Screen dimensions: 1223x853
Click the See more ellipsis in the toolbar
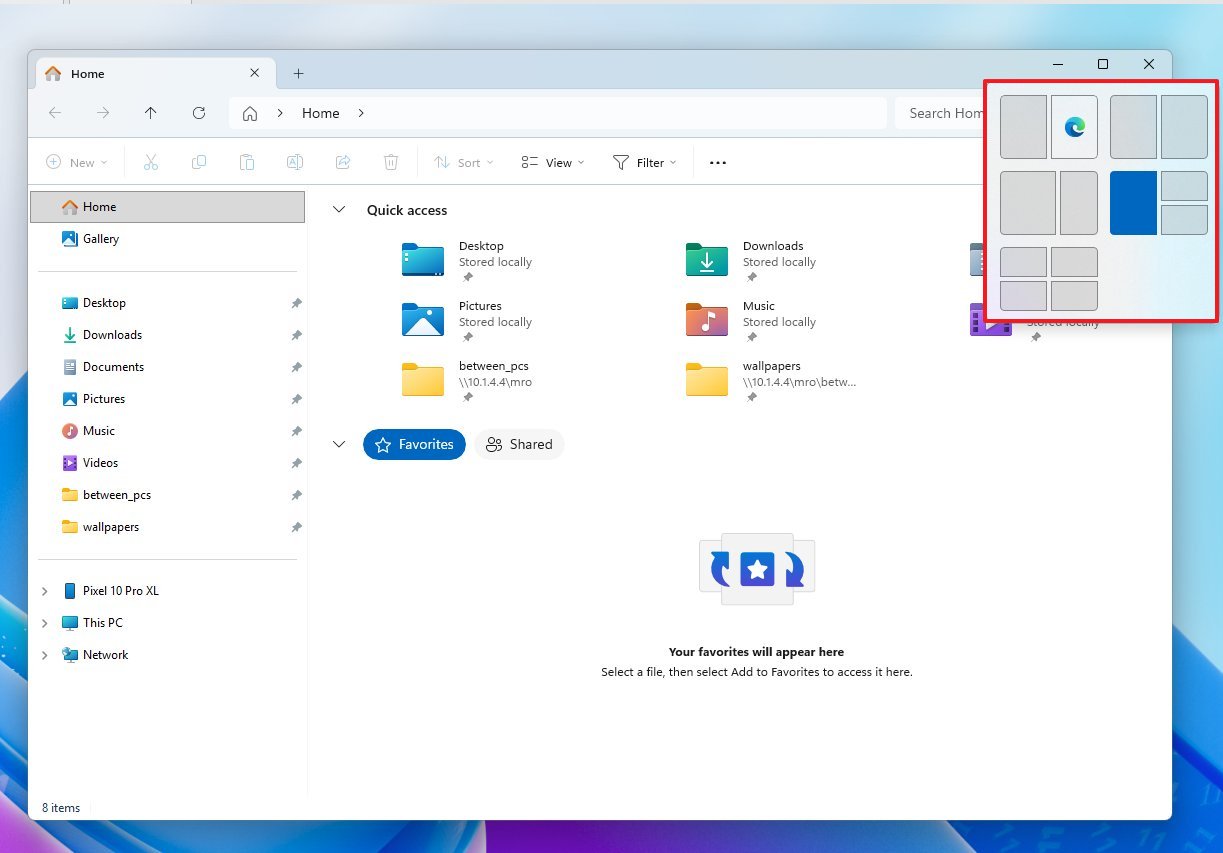(717, 161)
